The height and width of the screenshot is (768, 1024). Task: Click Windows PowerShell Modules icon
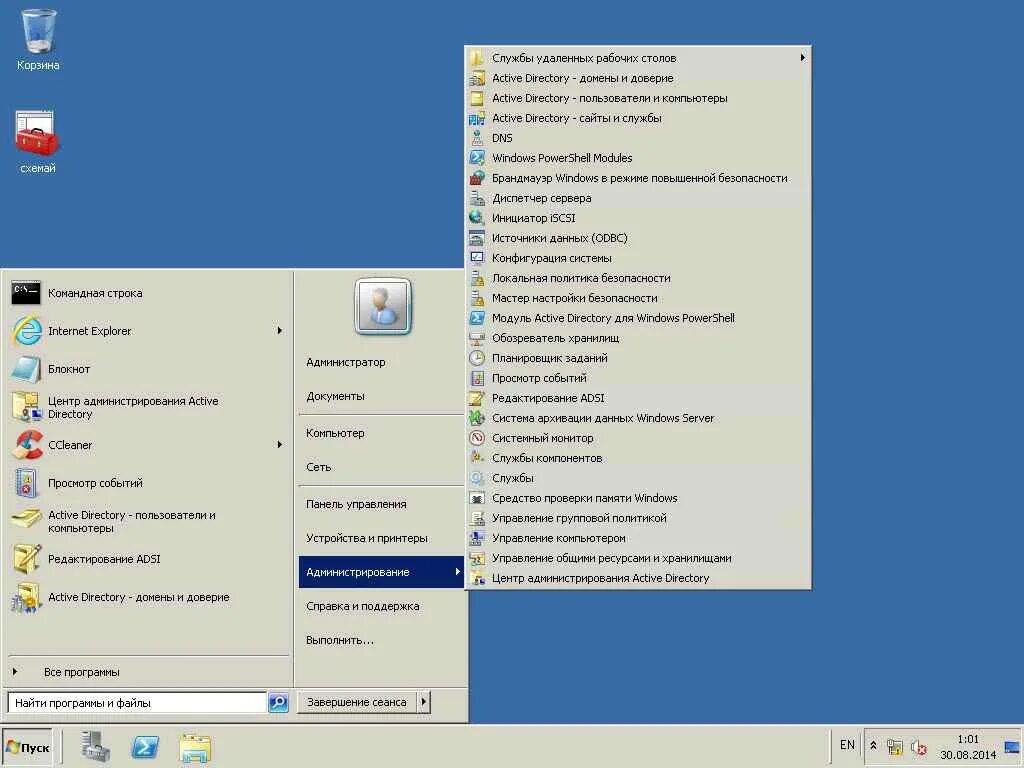click(477, 158)
